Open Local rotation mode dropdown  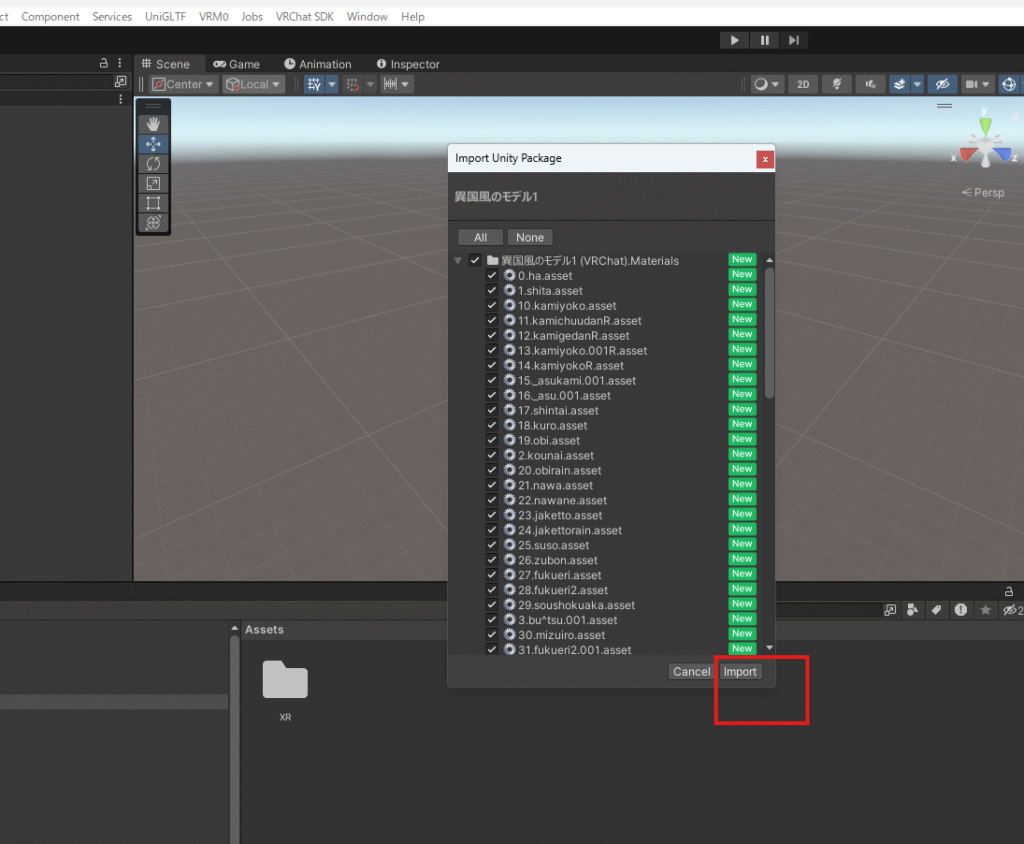point(253,84)
